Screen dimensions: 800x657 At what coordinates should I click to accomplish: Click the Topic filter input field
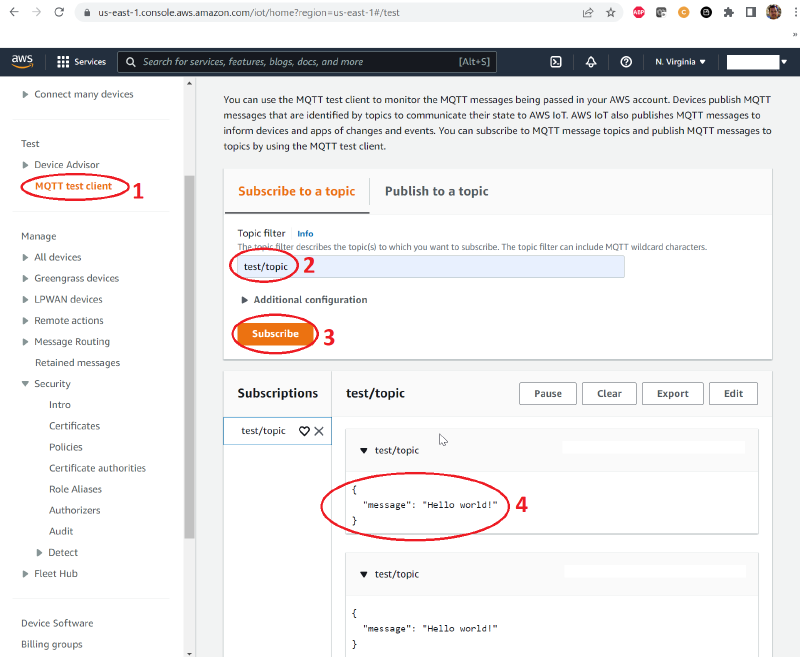[x=430, y=266]
